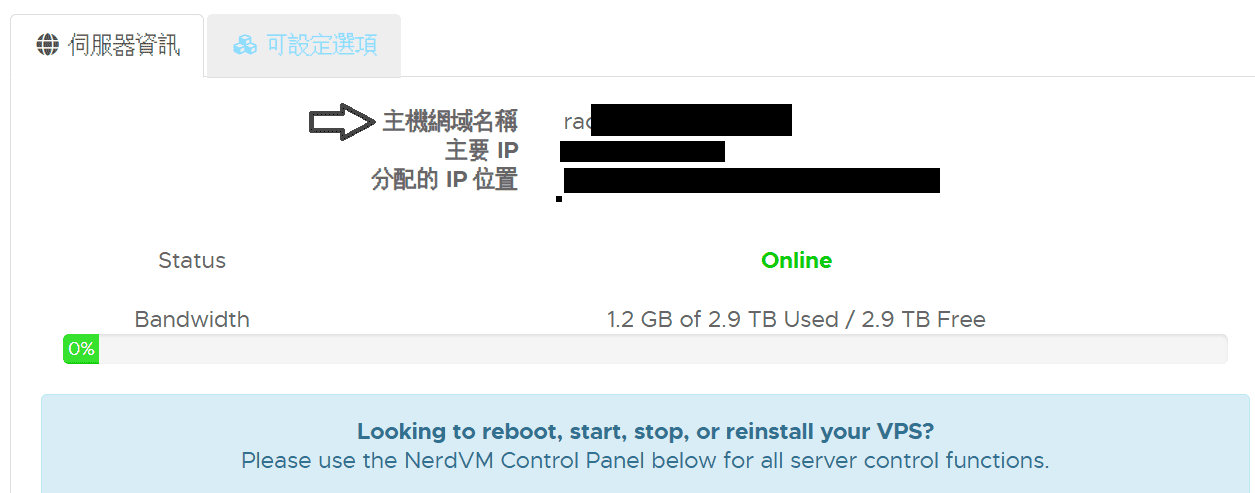Viewport: 1255px width, 493px height.
Task: Switch to the 可設定選項 tab
Action: 304,46
